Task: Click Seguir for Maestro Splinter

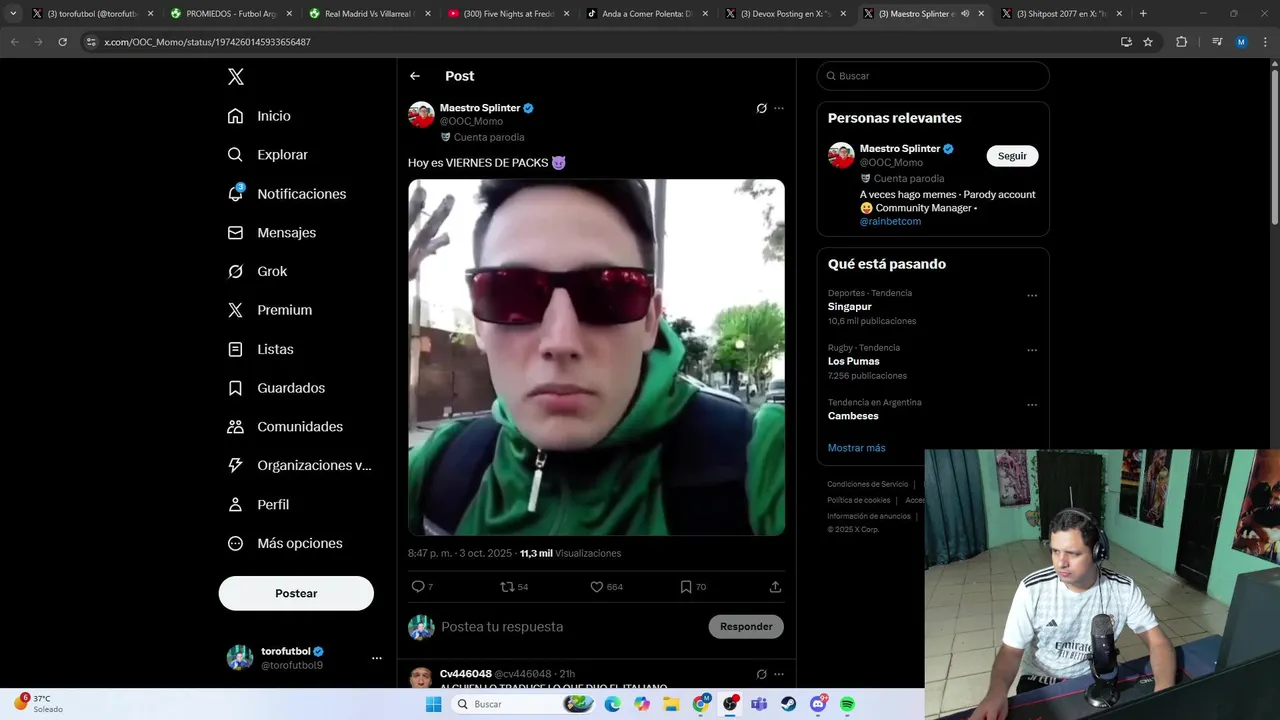Action: click(1012, 156)
